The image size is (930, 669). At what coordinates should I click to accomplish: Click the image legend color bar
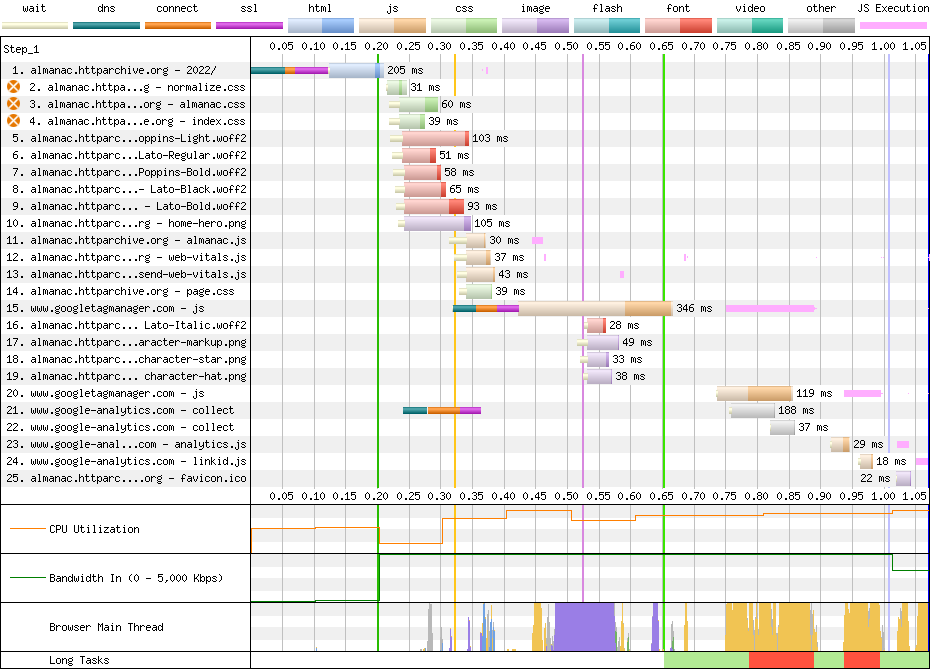point(536,26)
